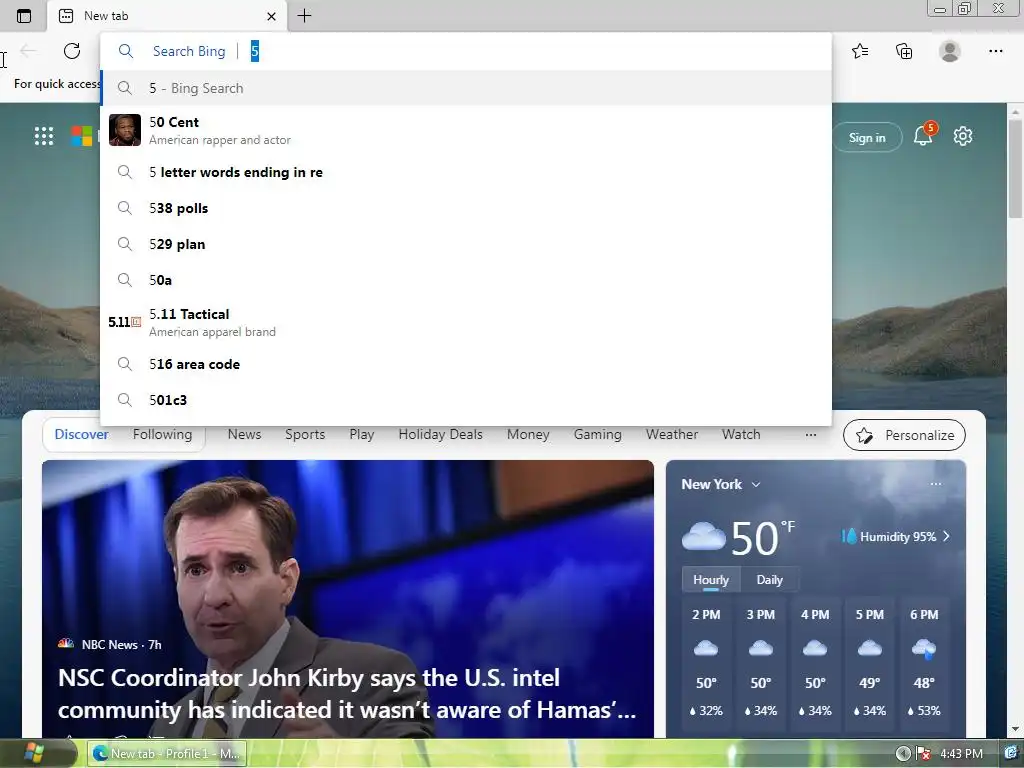
Task: Close the New tab tab
Action: 272,16
